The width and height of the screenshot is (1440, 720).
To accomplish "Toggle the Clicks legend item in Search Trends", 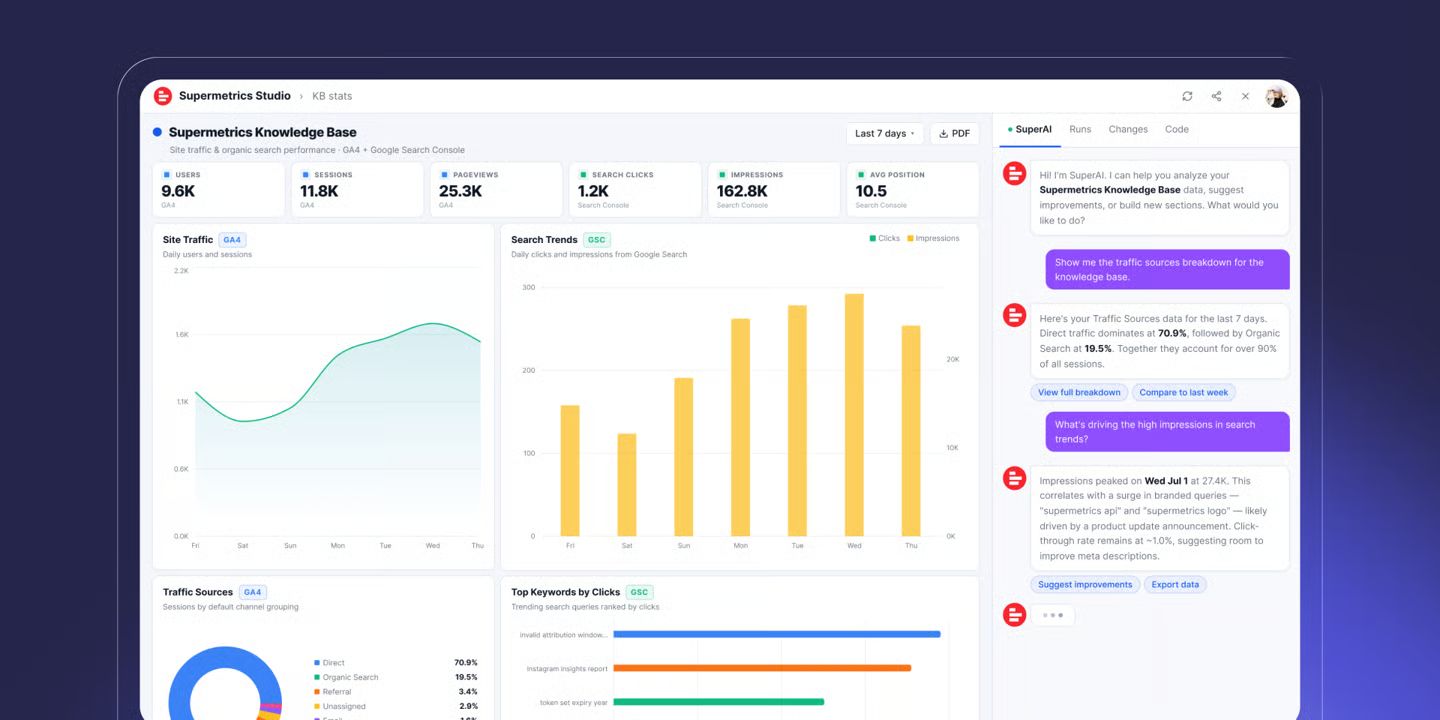I will coord(885,239).
